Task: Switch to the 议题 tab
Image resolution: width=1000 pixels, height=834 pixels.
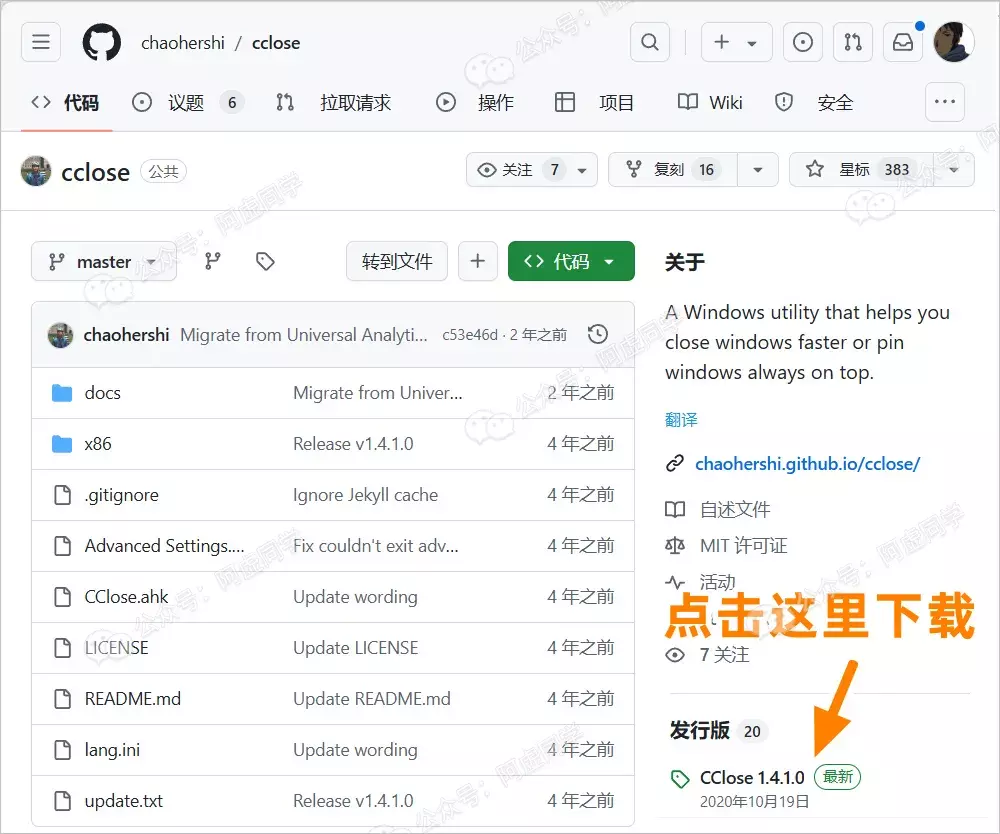Action: [x=188, y=102]
